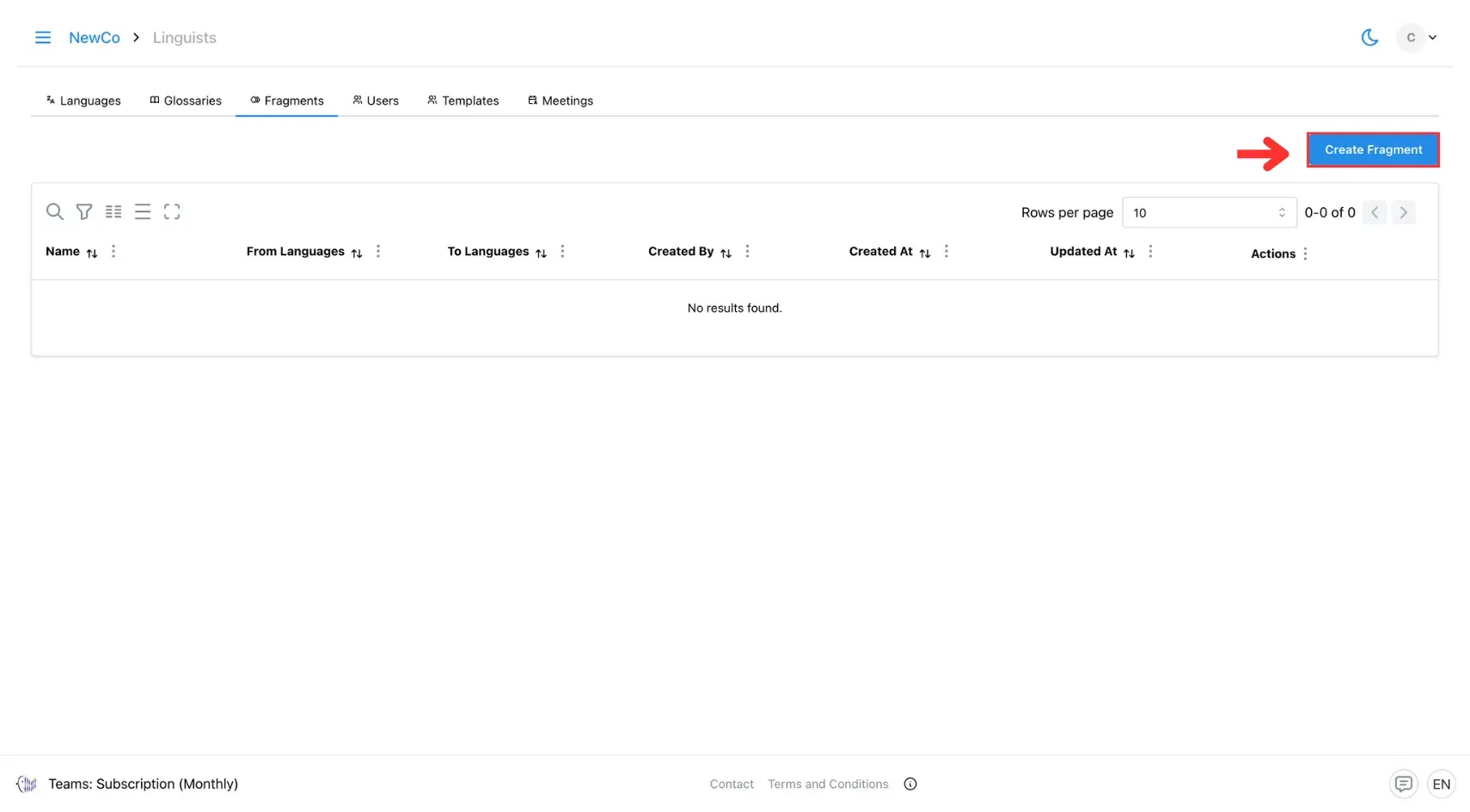Viewport: 1470px width, 812px height.
Task: Sort by the Name column
Action: 92,253
